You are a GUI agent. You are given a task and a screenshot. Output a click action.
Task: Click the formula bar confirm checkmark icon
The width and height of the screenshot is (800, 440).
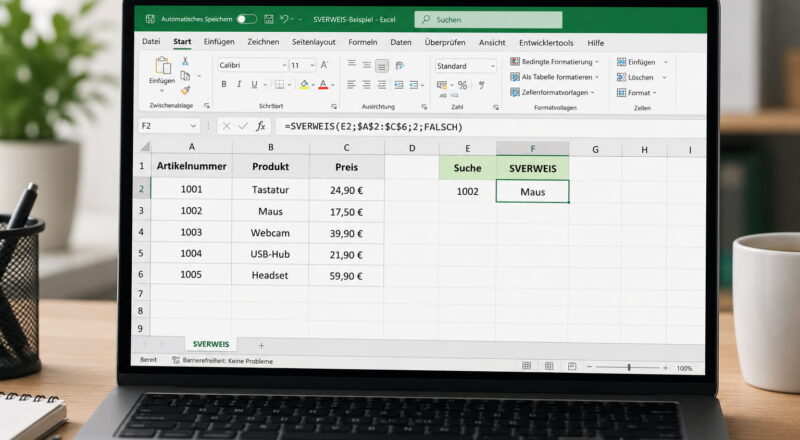tap(243, 126)
